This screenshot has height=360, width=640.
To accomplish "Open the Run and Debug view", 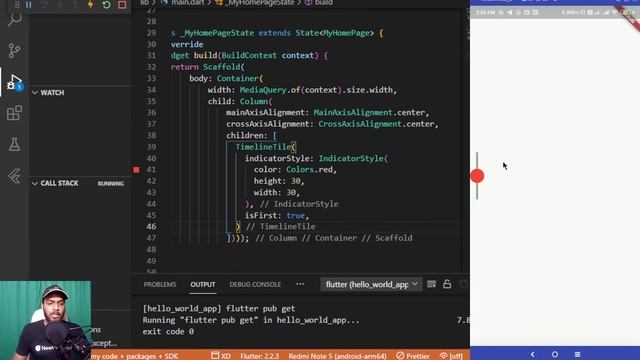I will tap(15, 82).
